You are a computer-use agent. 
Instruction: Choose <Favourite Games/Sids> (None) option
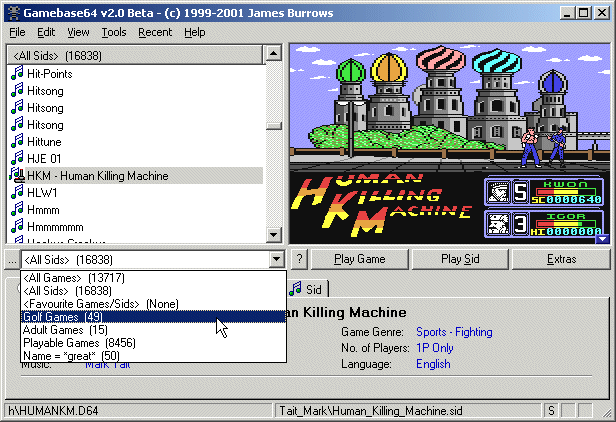[x=153, y=304]
